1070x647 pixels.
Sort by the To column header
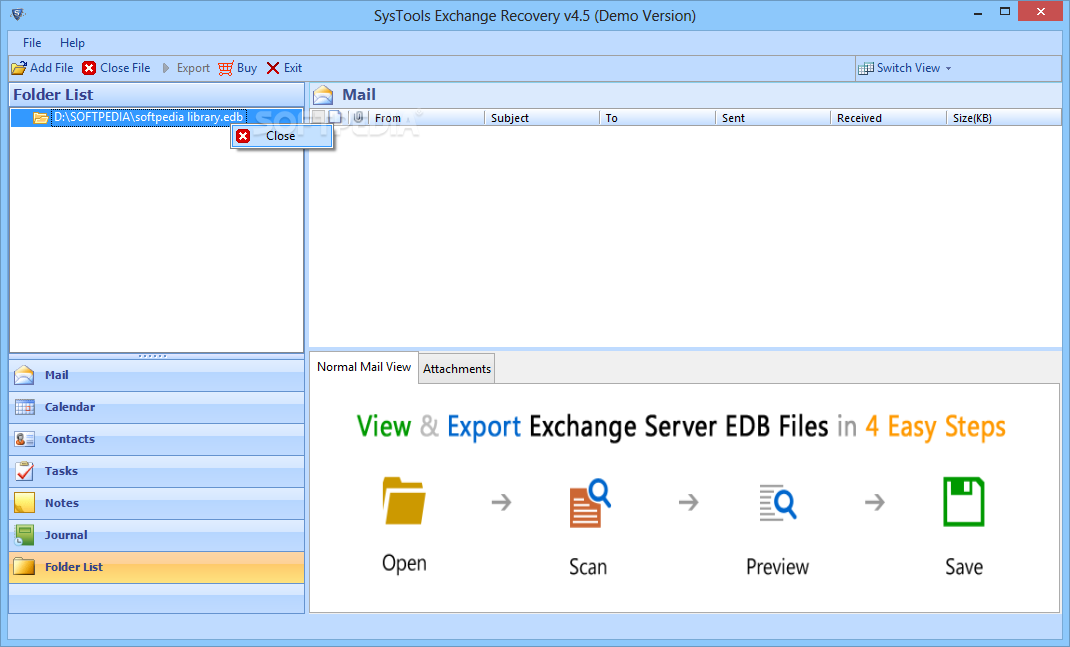tap(657, 118)
